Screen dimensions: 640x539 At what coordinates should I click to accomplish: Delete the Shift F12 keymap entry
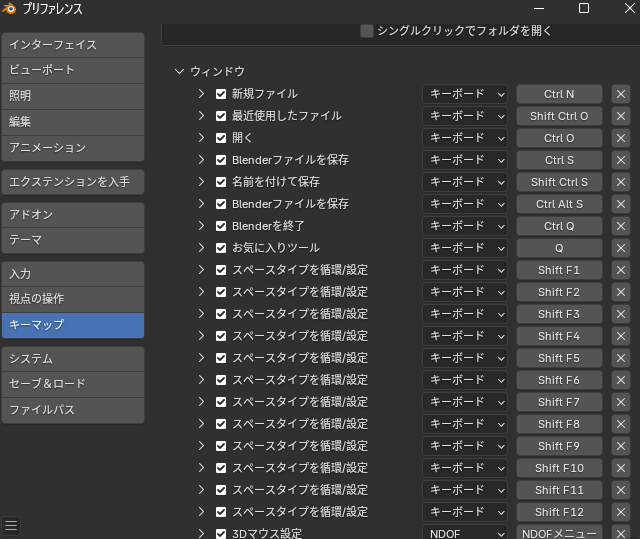click(x=621, y=512)
